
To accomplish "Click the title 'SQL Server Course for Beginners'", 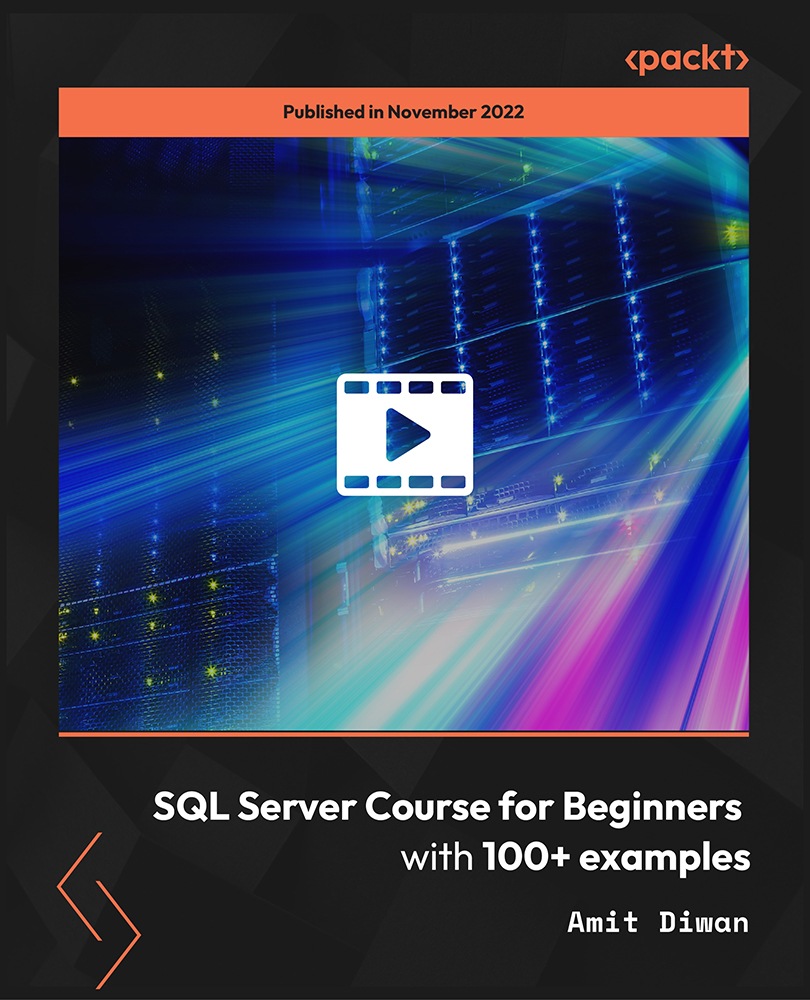I will click(447, 807).
